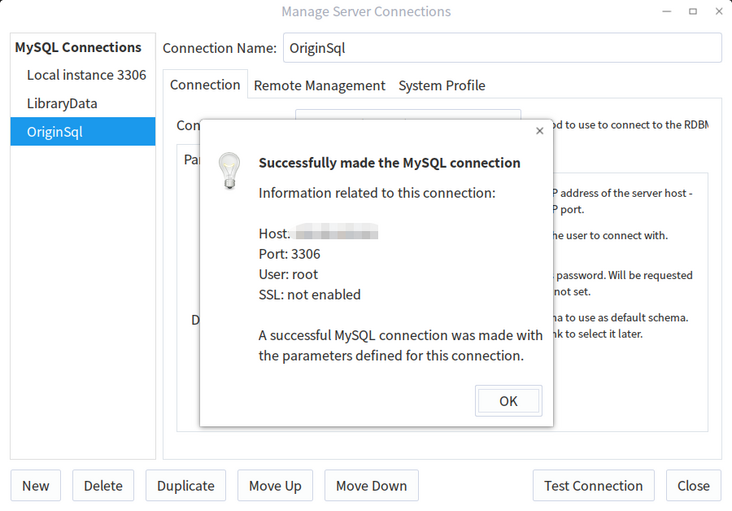Go to the System Profile tab
The width and height of the screenshot is (732, 511).
442,86
